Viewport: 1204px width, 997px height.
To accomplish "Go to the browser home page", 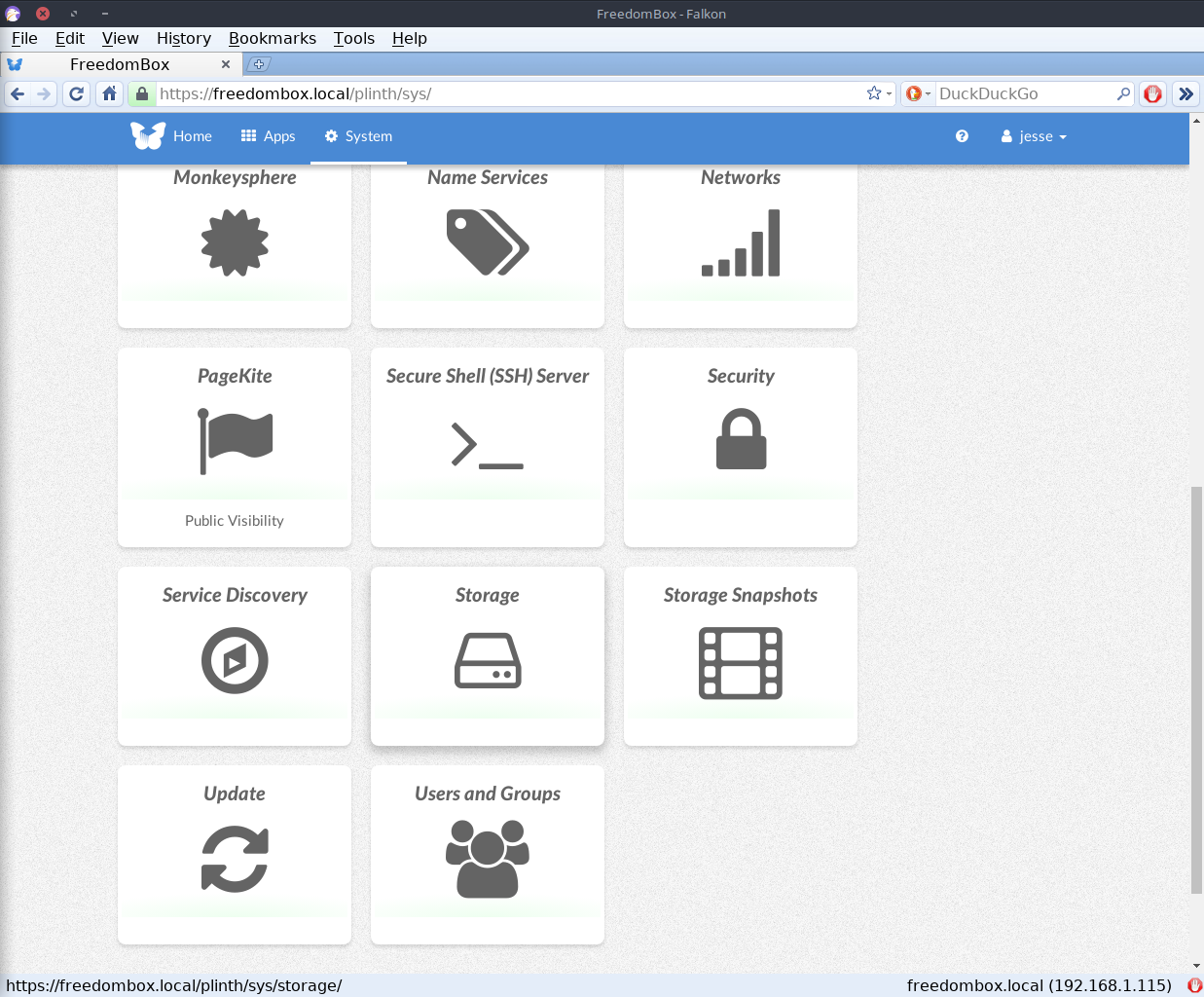I will 109,93.
